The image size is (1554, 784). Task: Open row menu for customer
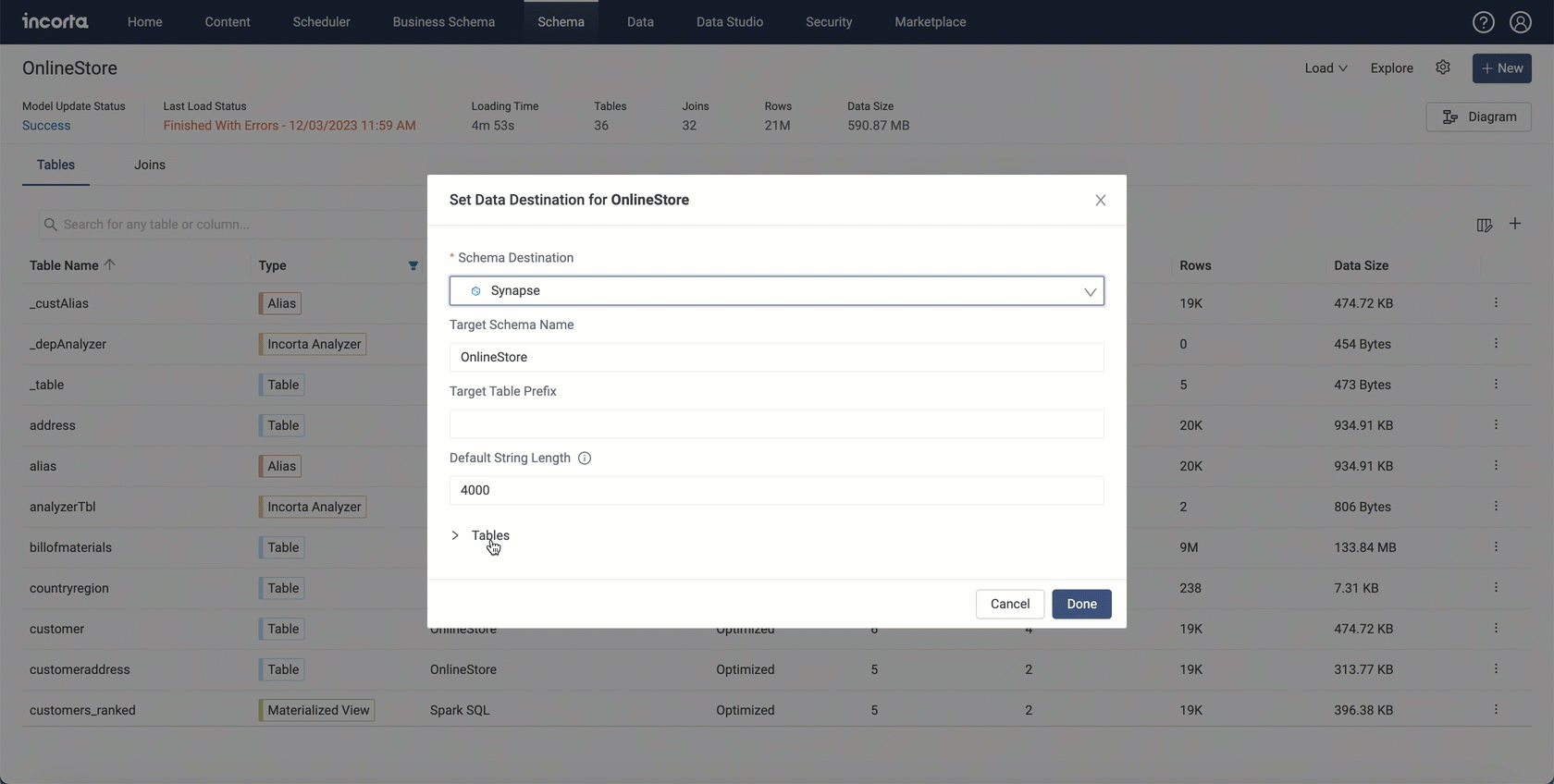1496,629
